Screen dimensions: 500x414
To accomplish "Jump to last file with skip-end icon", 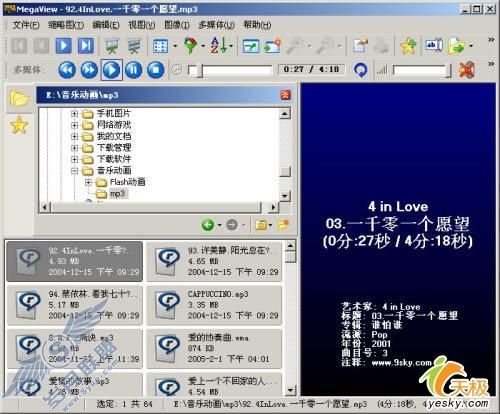I will point(86,46).
